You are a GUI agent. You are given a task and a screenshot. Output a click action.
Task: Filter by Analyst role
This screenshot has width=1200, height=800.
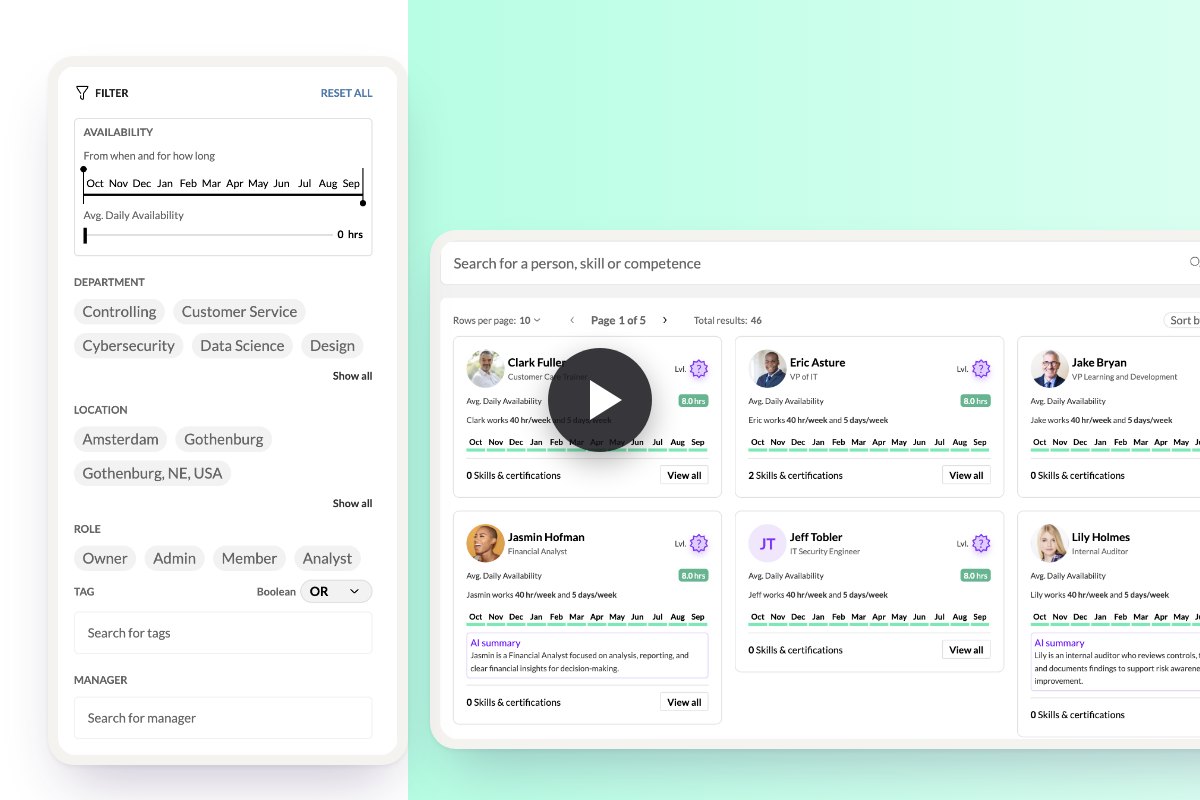(327, 558)
